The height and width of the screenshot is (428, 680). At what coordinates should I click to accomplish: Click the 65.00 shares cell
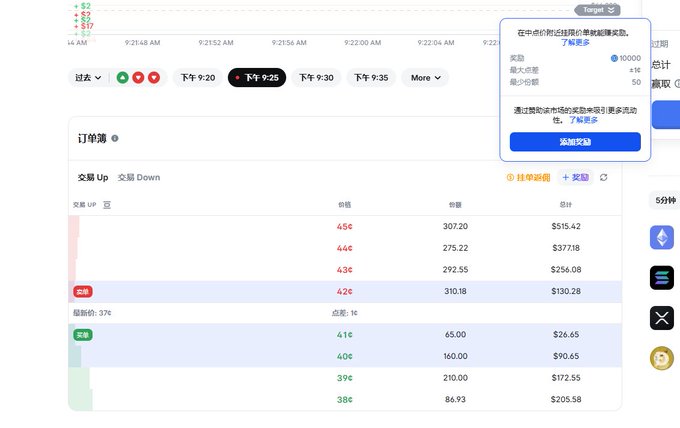(x=455, y=335)
